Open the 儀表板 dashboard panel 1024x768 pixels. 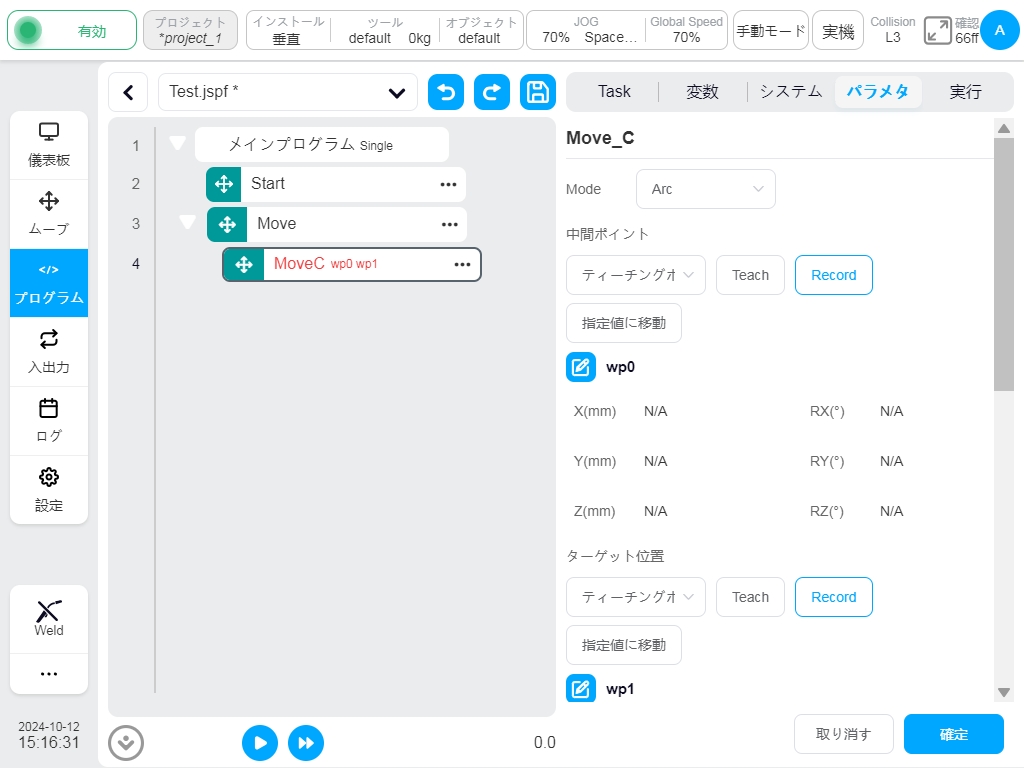point(49,145)
